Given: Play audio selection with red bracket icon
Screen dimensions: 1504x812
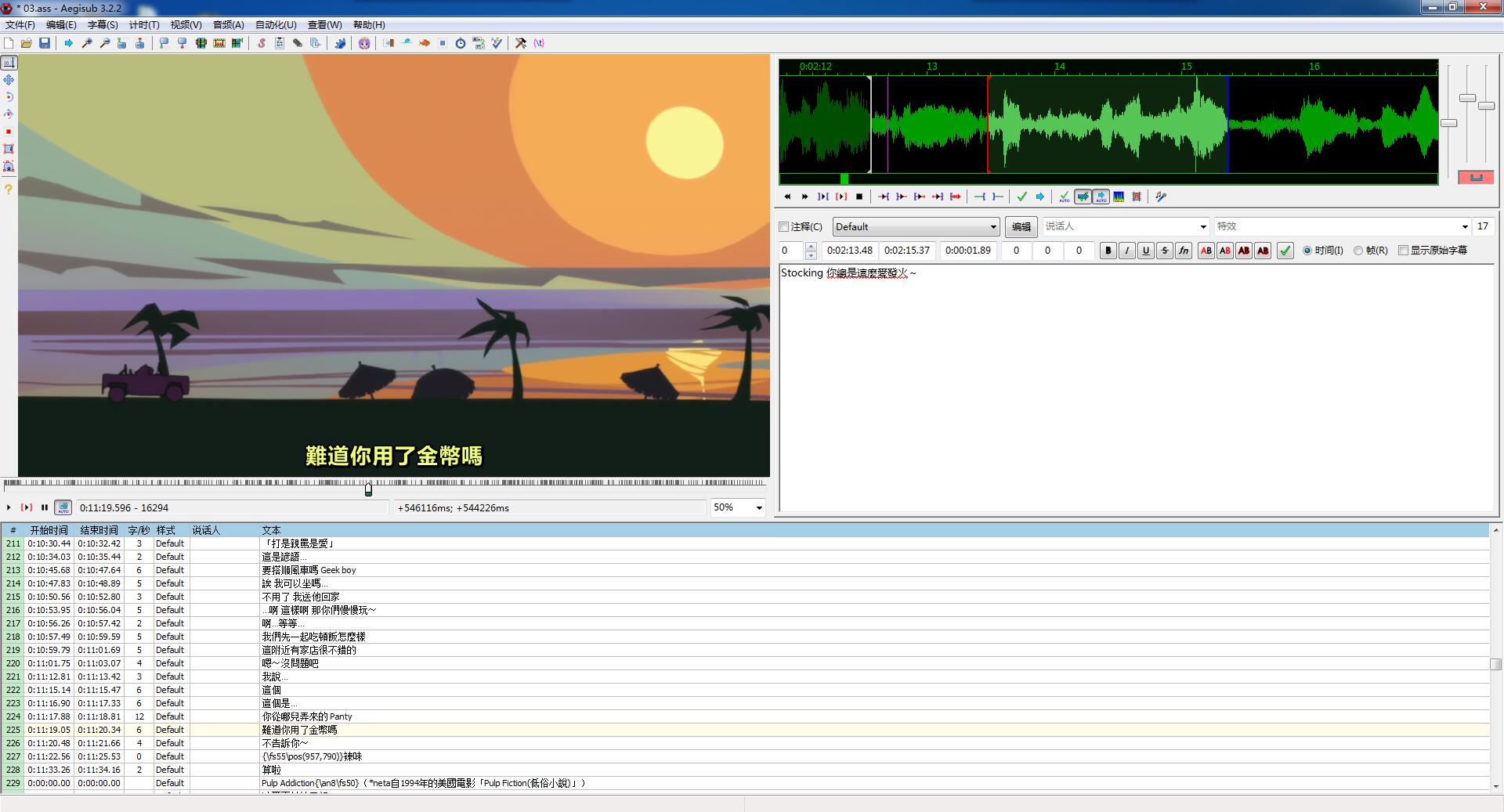Looking at the screenshot, I should [x=841, y=197].
